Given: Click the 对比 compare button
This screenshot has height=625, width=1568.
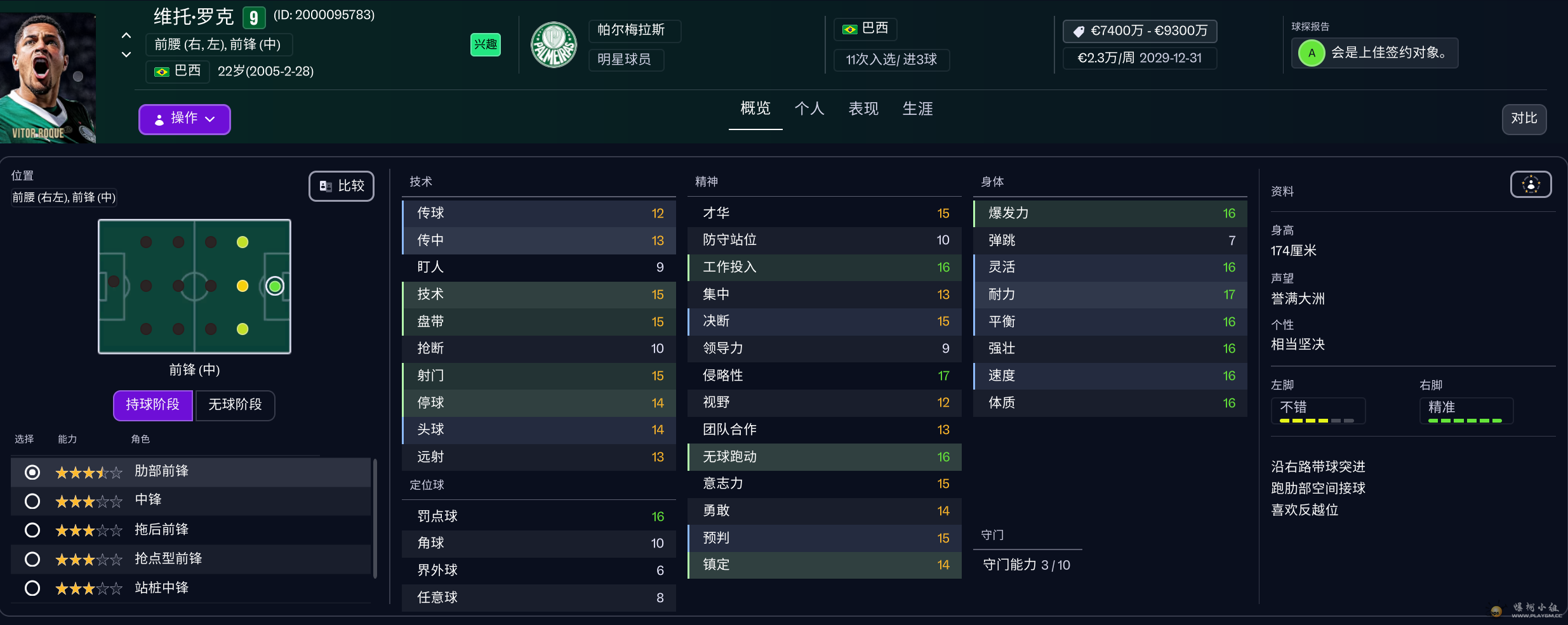Looking at the screenshot, I should [1524, 119].
